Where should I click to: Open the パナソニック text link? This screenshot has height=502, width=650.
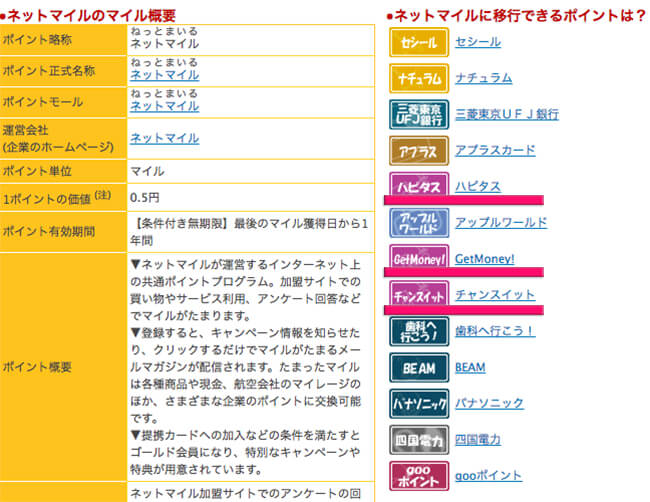(x=489, y=403)
